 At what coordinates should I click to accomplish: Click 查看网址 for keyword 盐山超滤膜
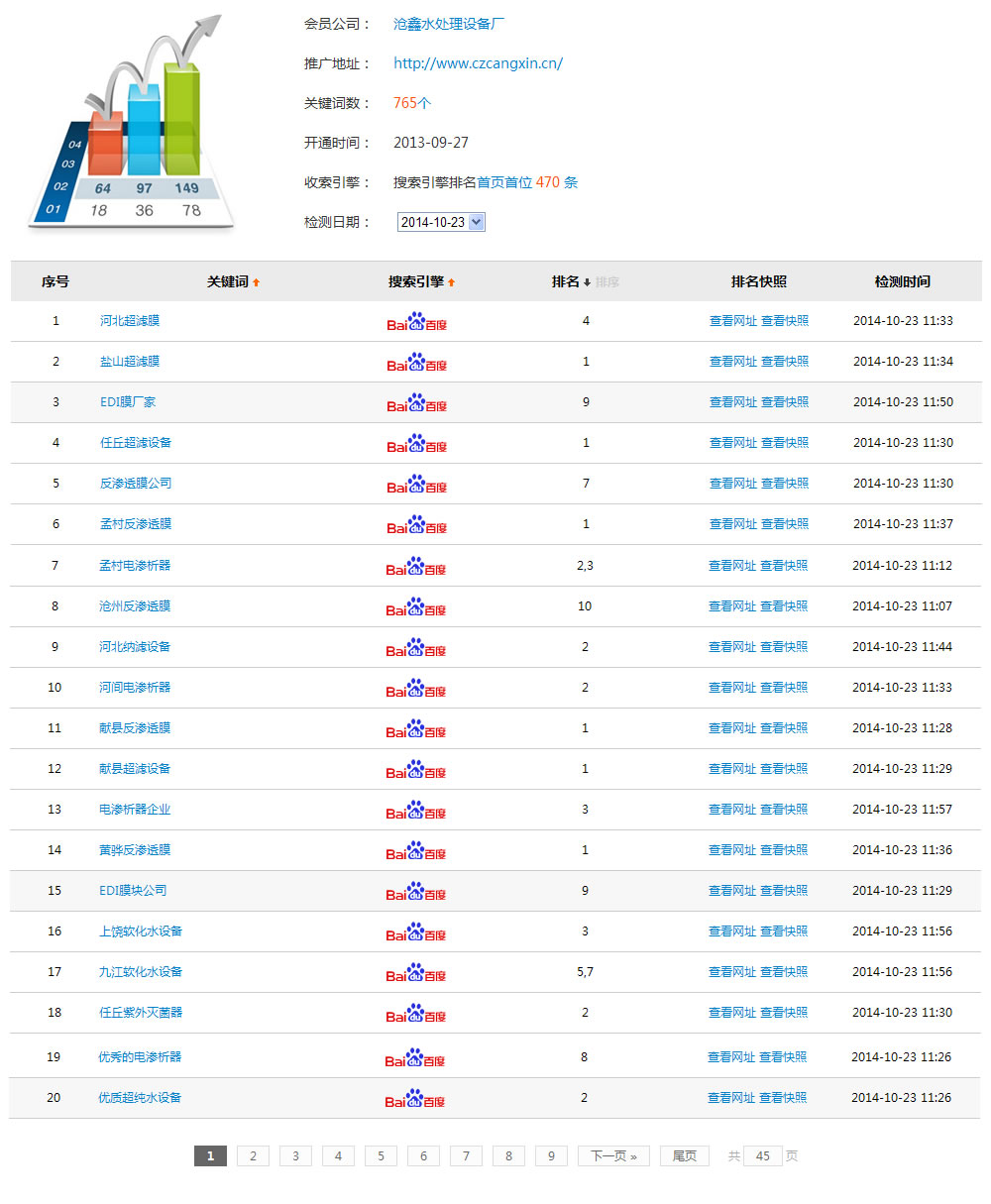(x=732, y=362)
